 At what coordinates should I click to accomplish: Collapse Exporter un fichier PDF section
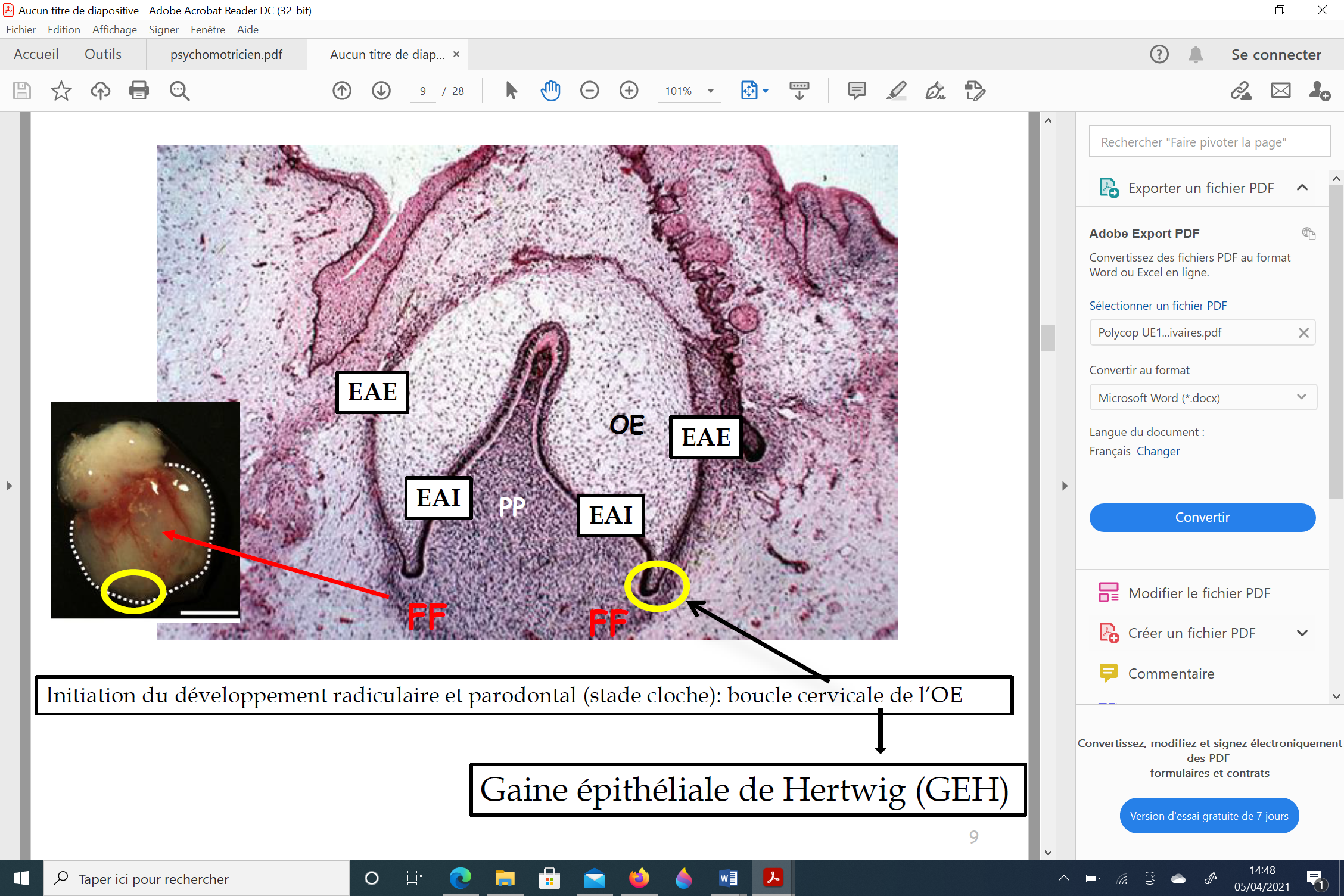tap(1302, 188)
